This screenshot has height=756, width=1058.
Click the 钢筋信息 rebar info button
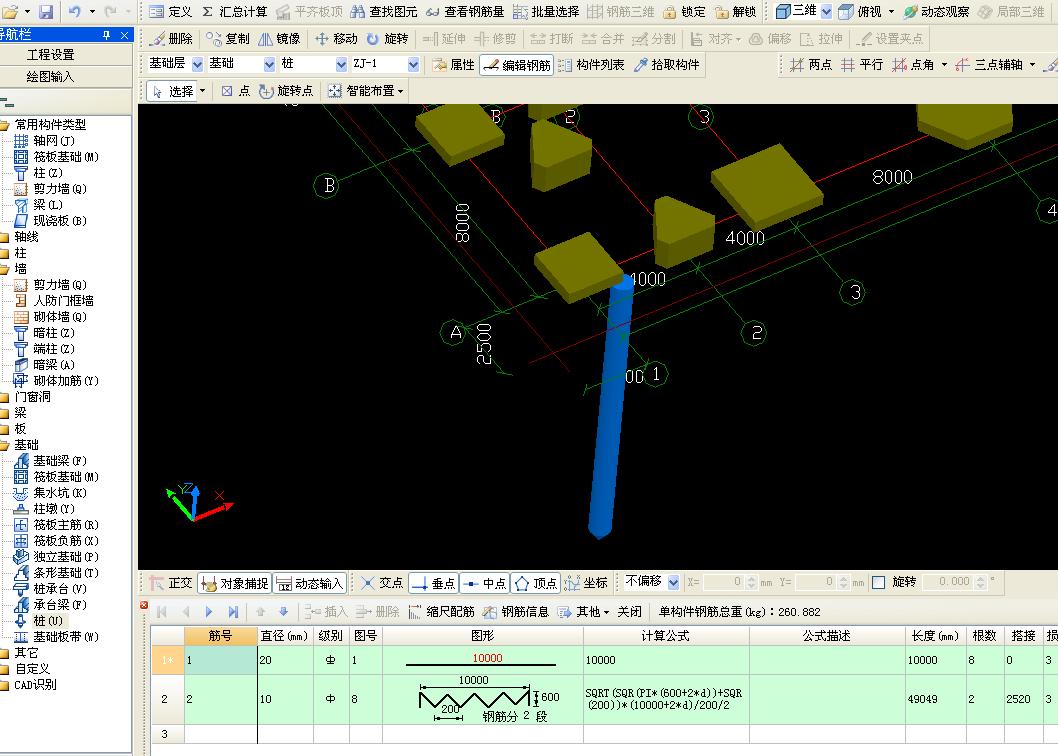(x=516, y=612)
